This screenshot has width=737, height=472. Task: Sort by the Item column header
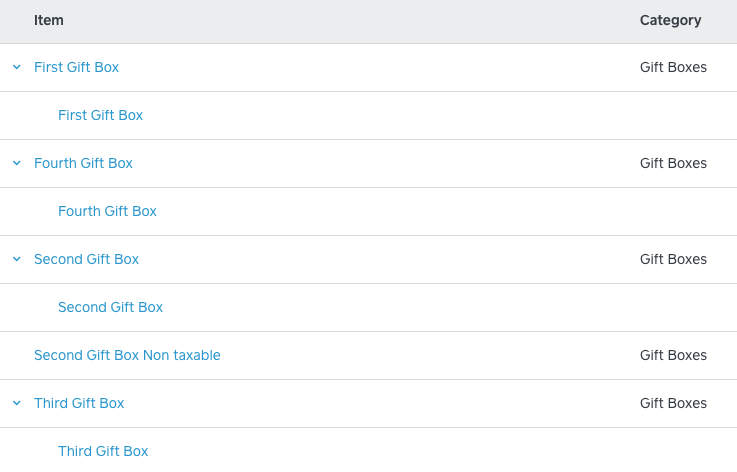coord(49,21)
